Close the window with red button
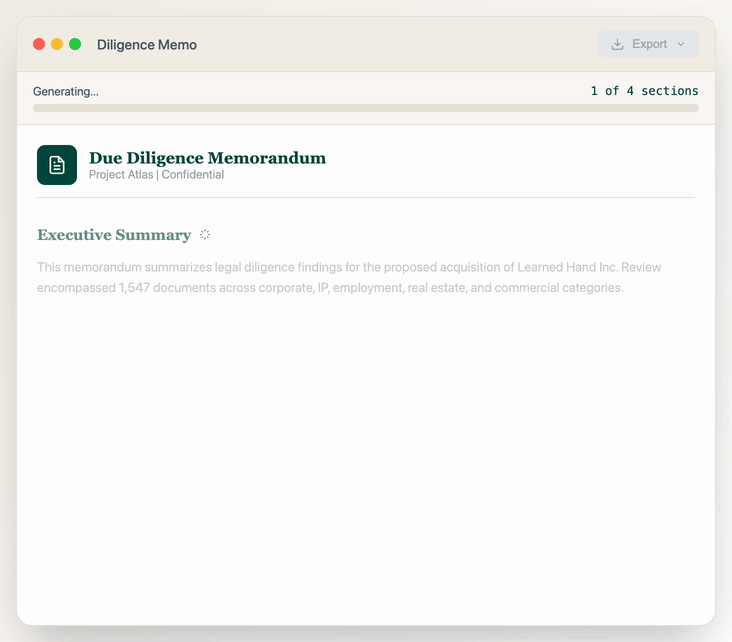Image resolution: width=732 pixels, height=642 pixels. pyautogui.click(x=39, y=44)
